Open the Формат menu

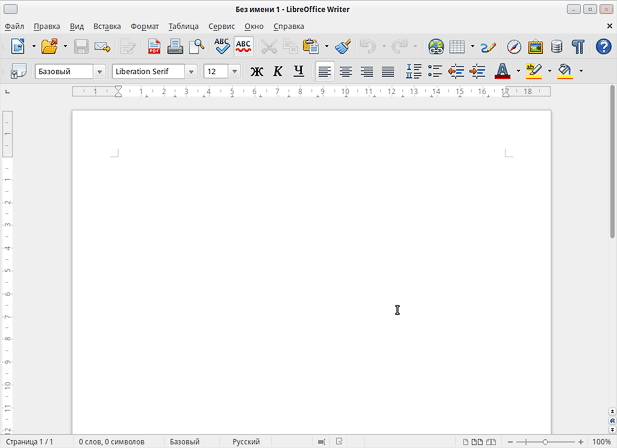pyautogui.click(x=145, y=26)
